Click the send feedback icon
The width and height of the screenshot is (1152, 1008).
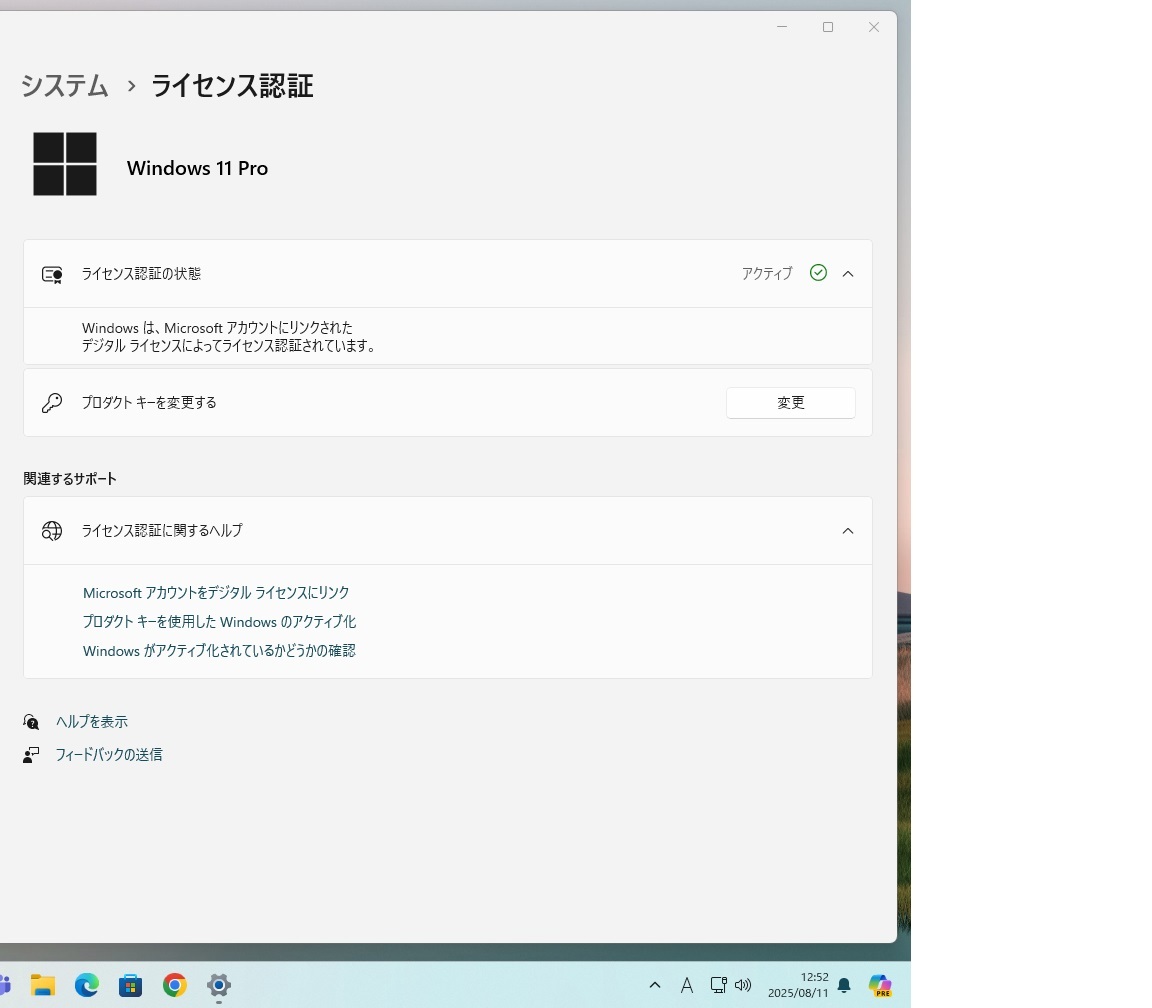[31, 755]
